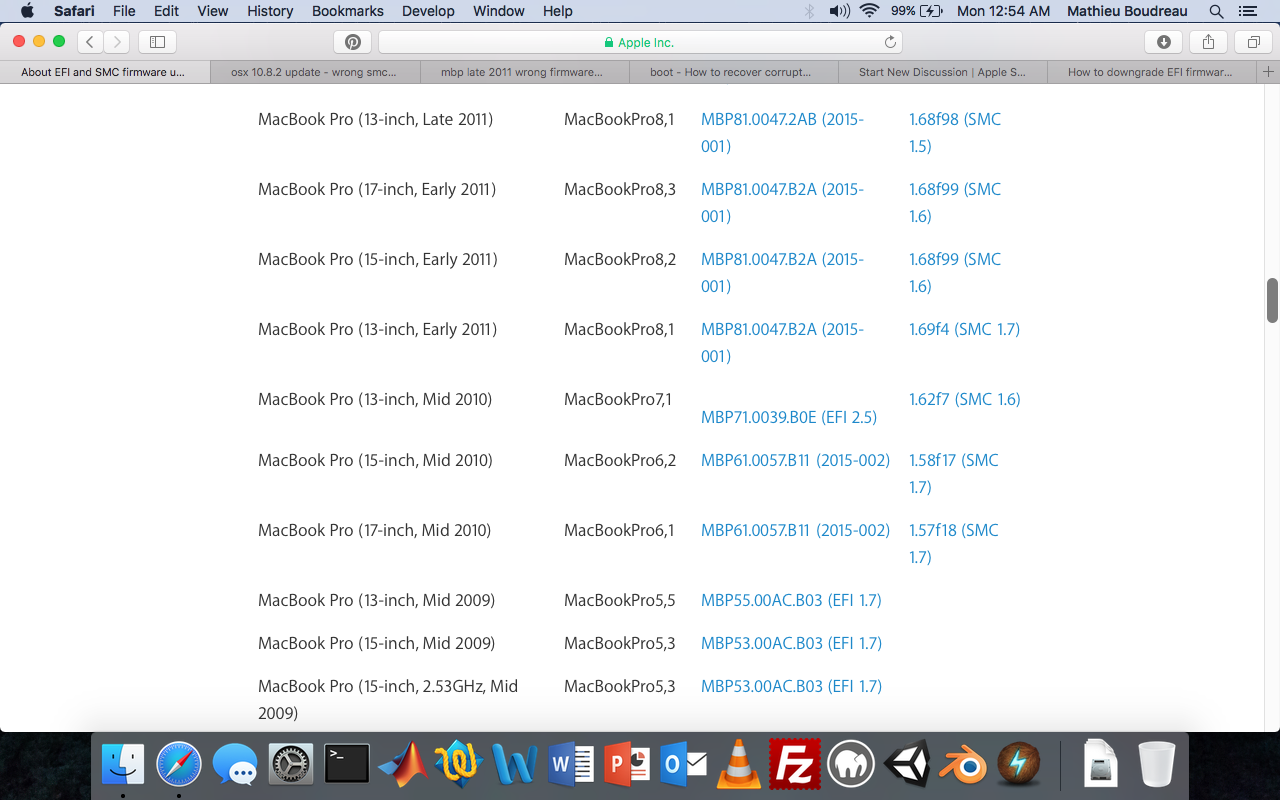Open Notification Center from the menu bar

[1247, 11]
